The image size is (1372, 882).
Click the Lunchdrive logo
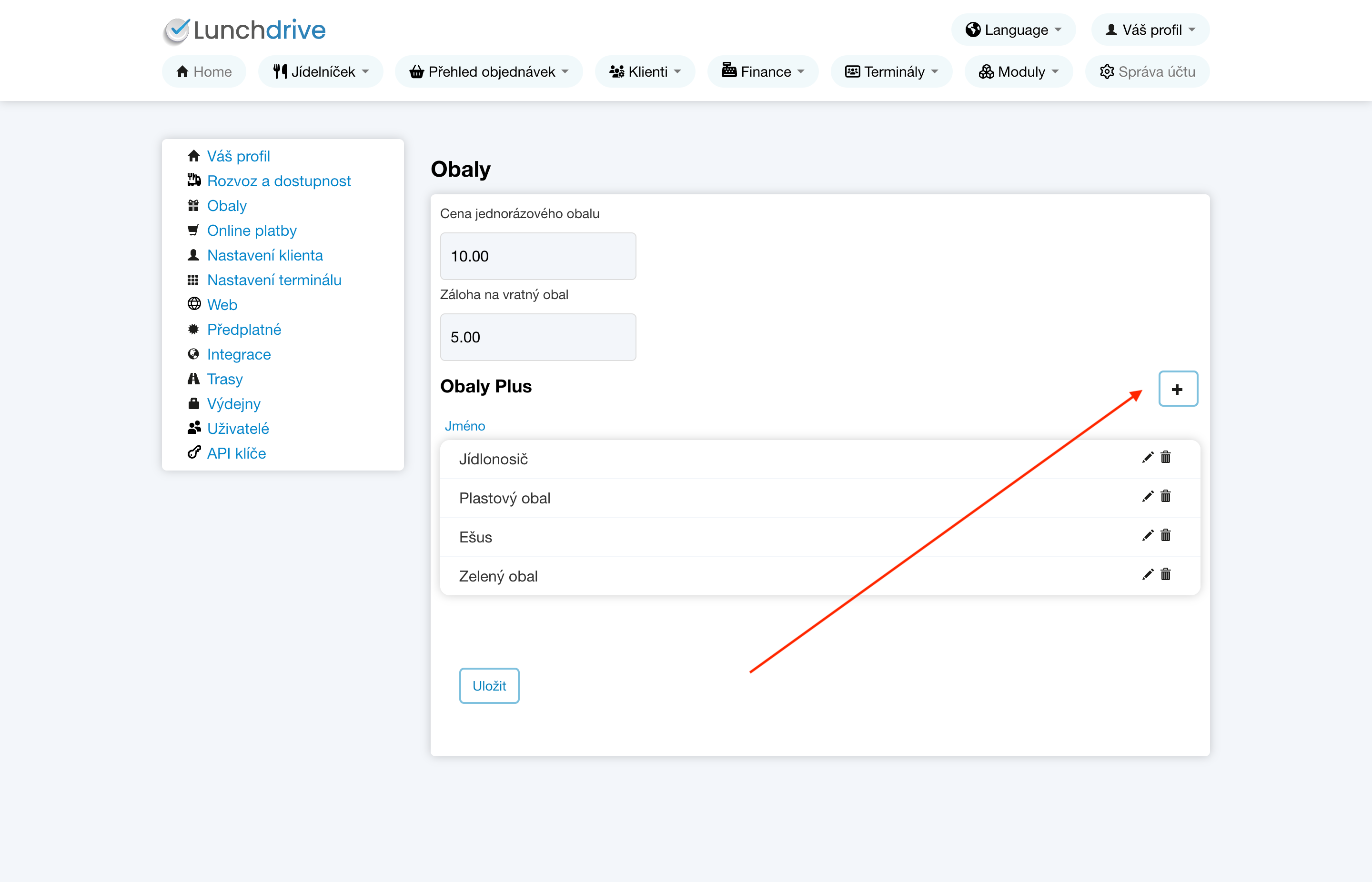[x=244, y=30]
